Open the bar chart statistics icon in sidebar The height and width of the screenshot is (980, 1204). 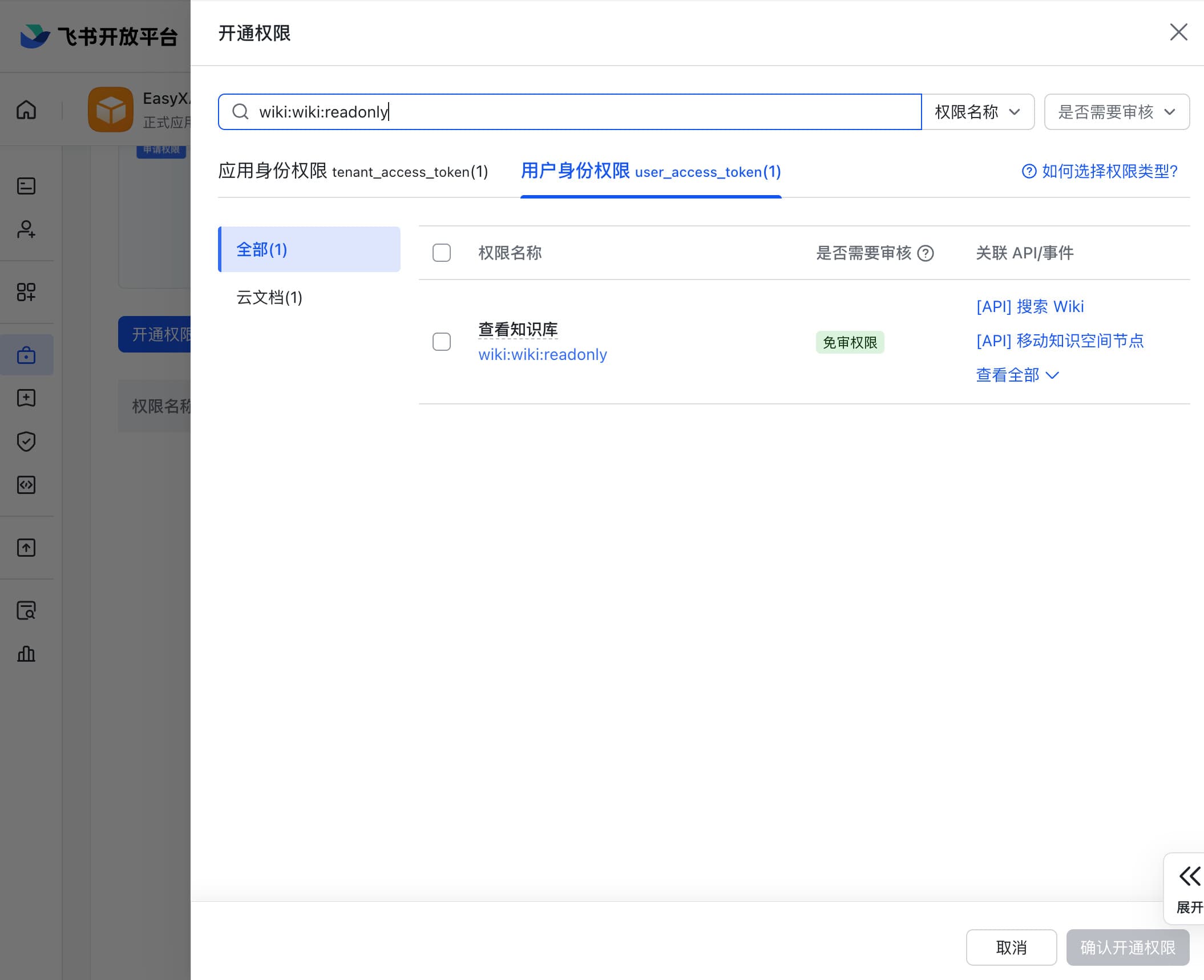(x=26, y=654)
